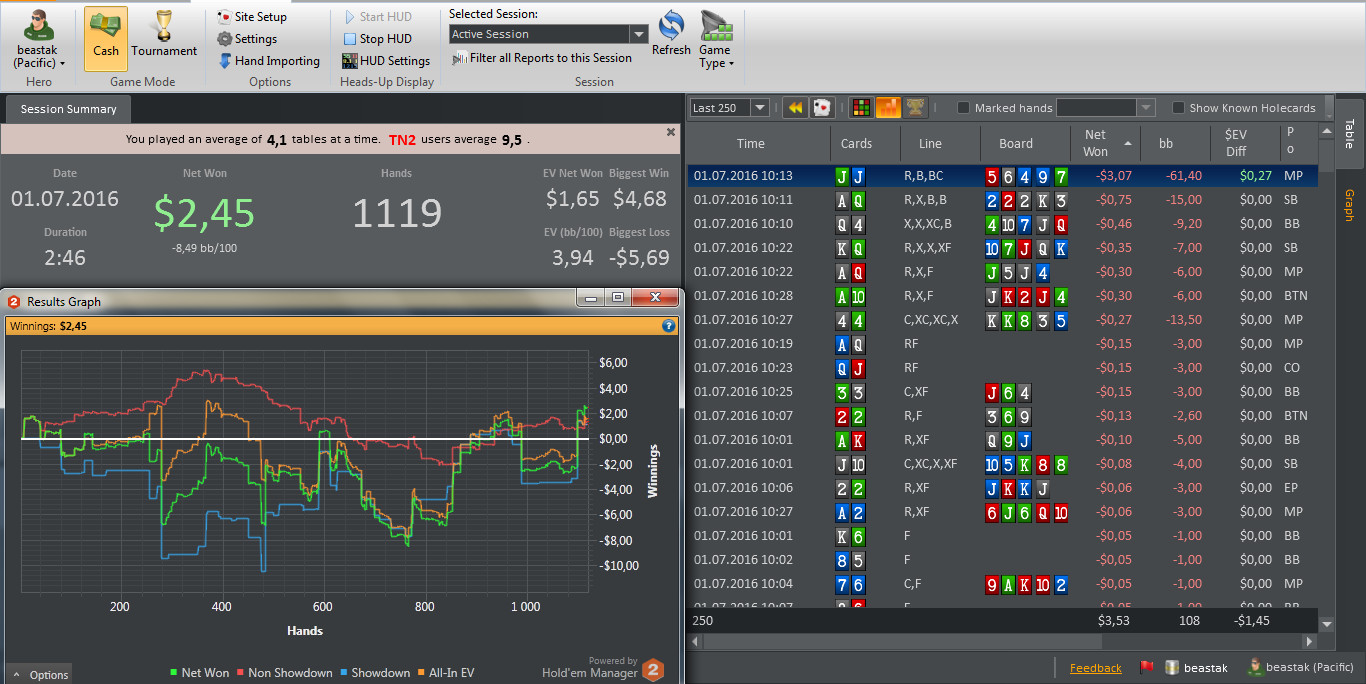
Task: Select Cash game mode
Action: coord(106,39)
